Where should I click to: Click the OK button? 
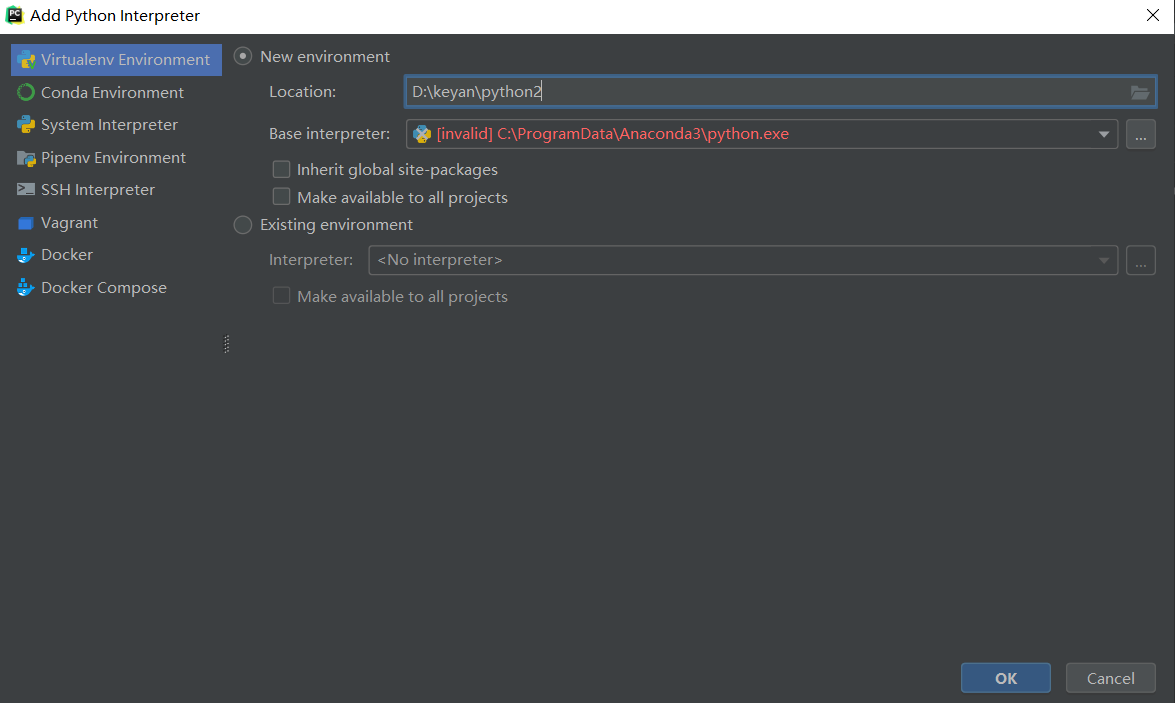point(1005,678)
